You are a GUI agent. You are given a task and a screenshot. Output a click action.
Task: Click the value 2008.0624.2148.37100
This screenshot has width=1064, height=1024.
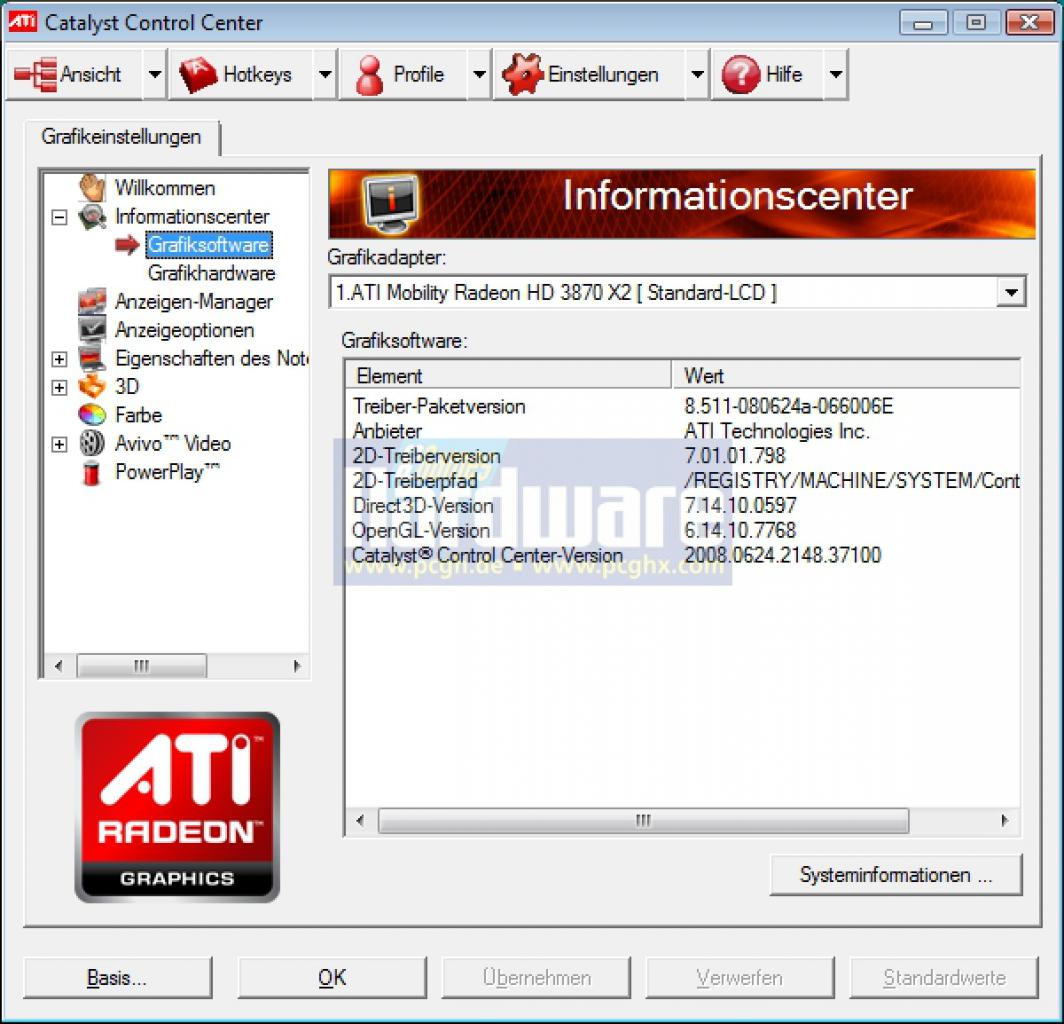[x=782, y=555]
